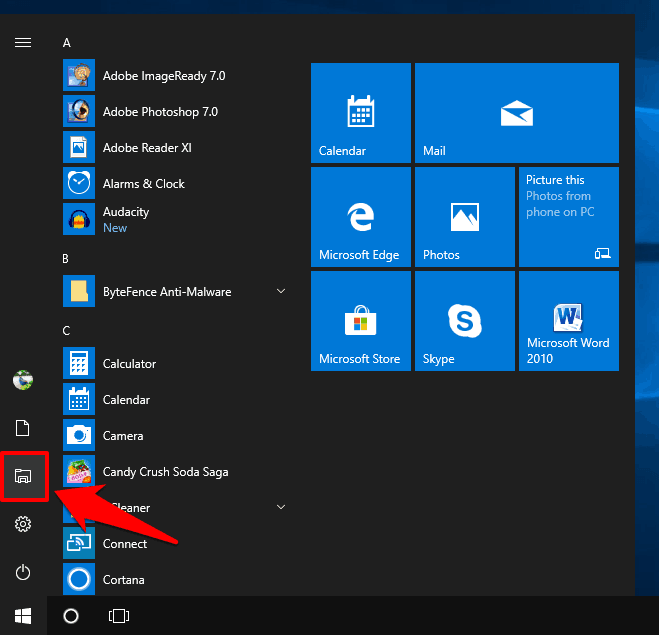Click the Power button icon
659x635 pixels.
pyautogui.click(x=23, y=572)
